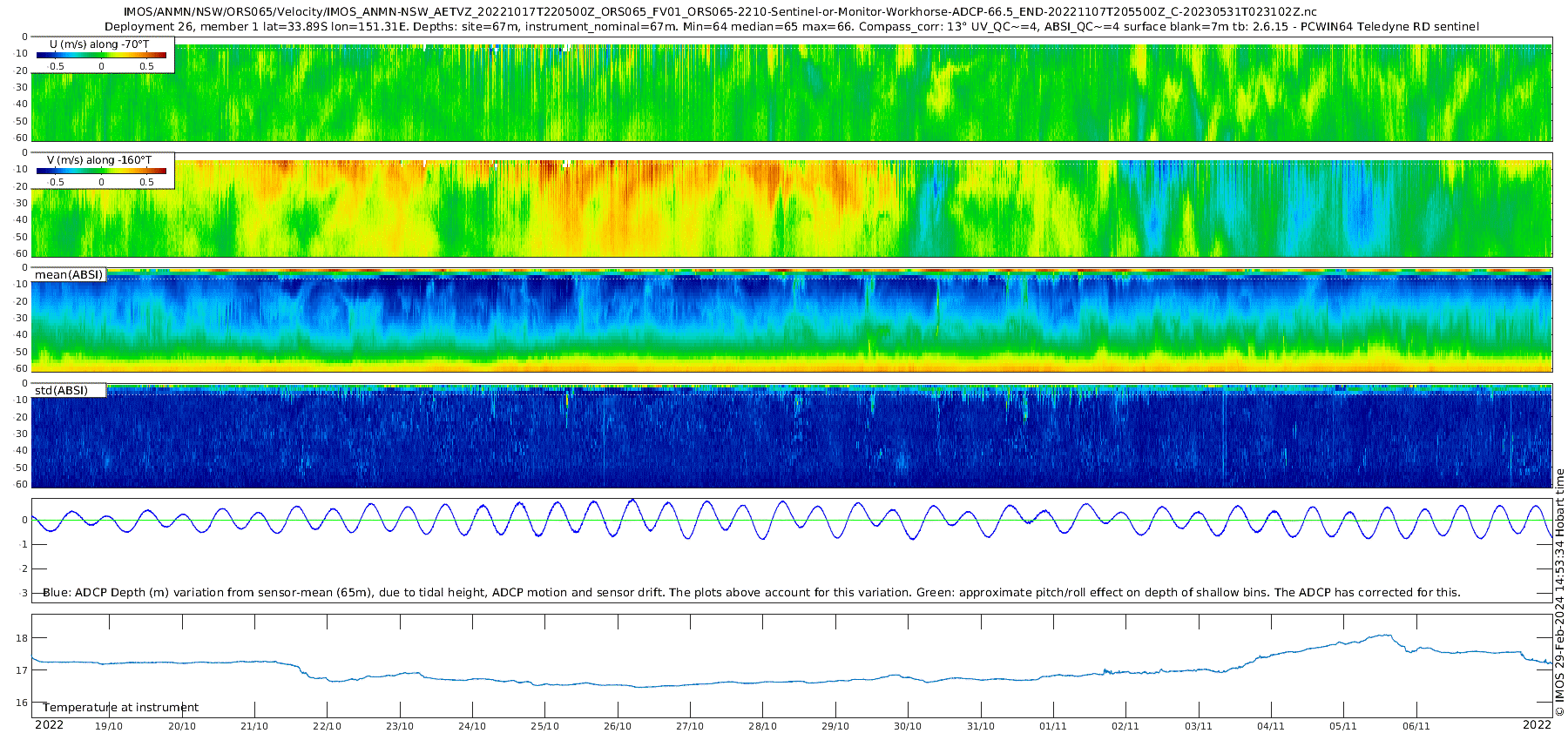Click the U velocity colorbar legend

(103, 54)
